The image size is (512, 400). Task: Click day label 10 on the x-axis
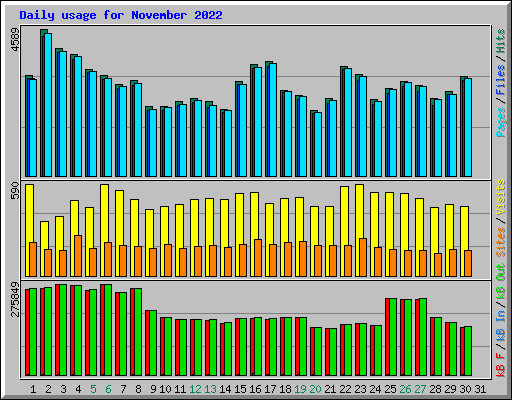(x=165, y=389)
